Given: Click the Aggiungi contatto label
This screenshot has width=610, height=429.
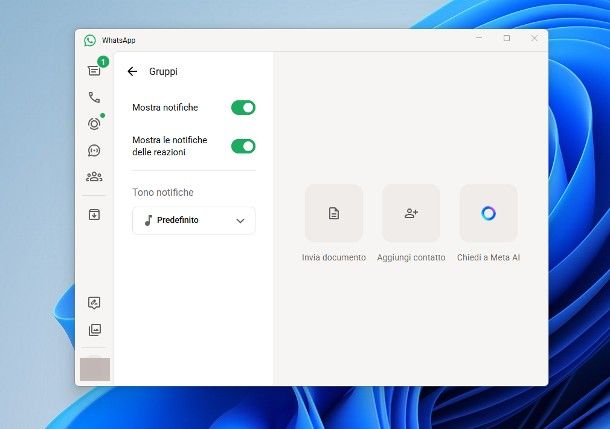Looking at the screenshot, I should [411, 257].
